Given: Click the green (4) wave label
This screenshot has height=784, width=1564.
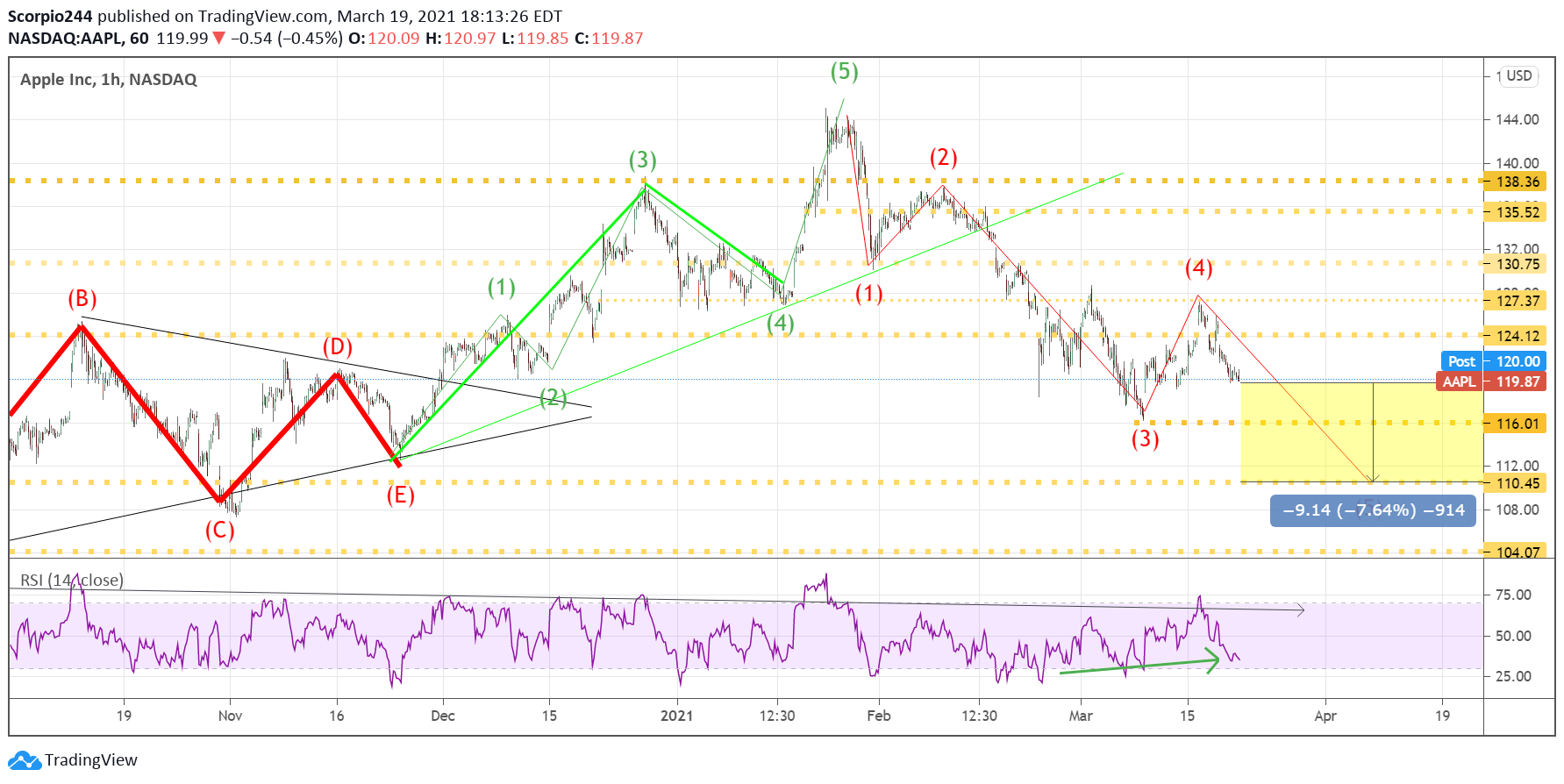Looking at the screenshot, I should pyautogui.click(x=781, y=324).
